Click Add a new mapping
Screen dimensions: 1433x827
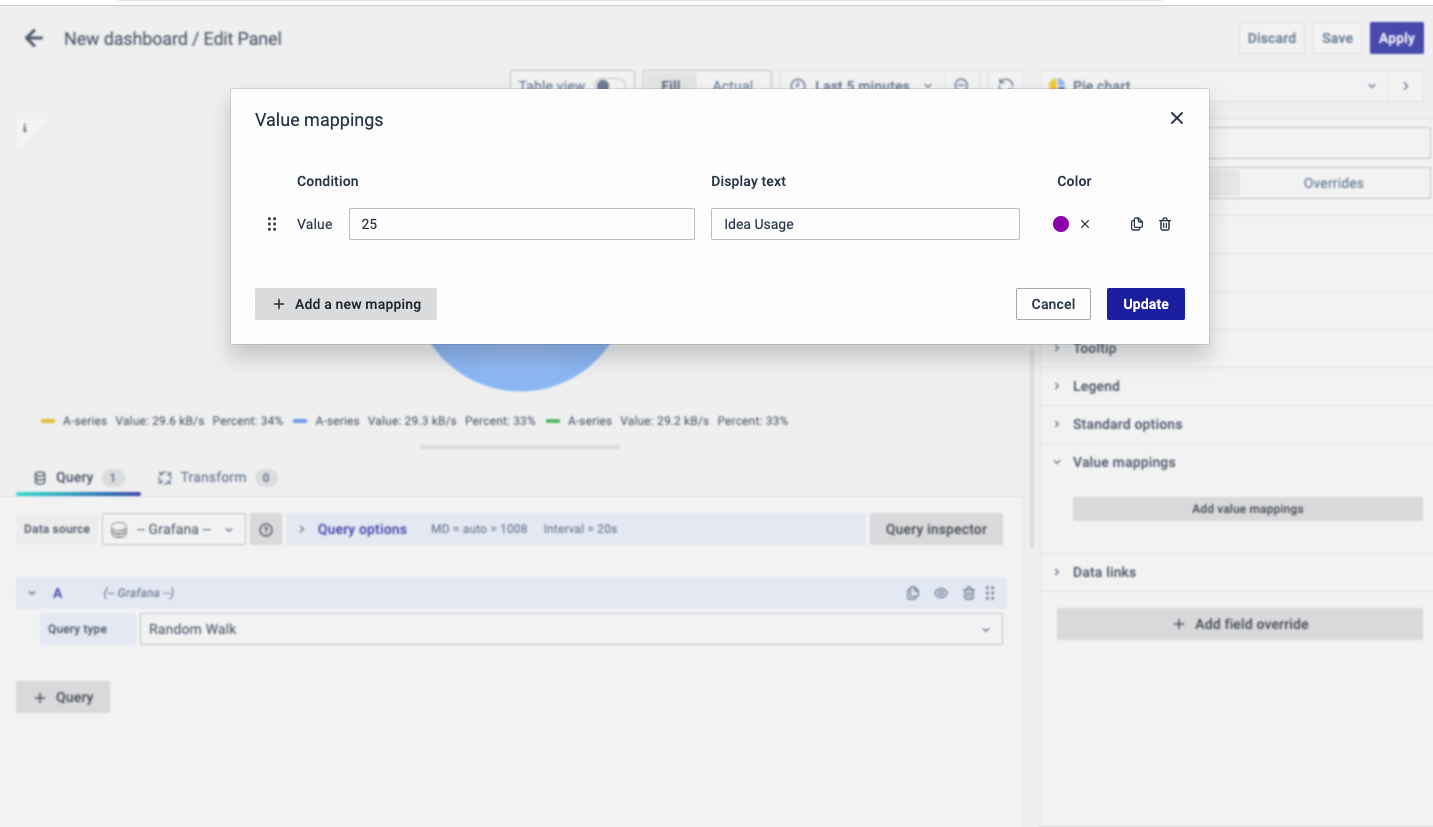coord(346,305)
